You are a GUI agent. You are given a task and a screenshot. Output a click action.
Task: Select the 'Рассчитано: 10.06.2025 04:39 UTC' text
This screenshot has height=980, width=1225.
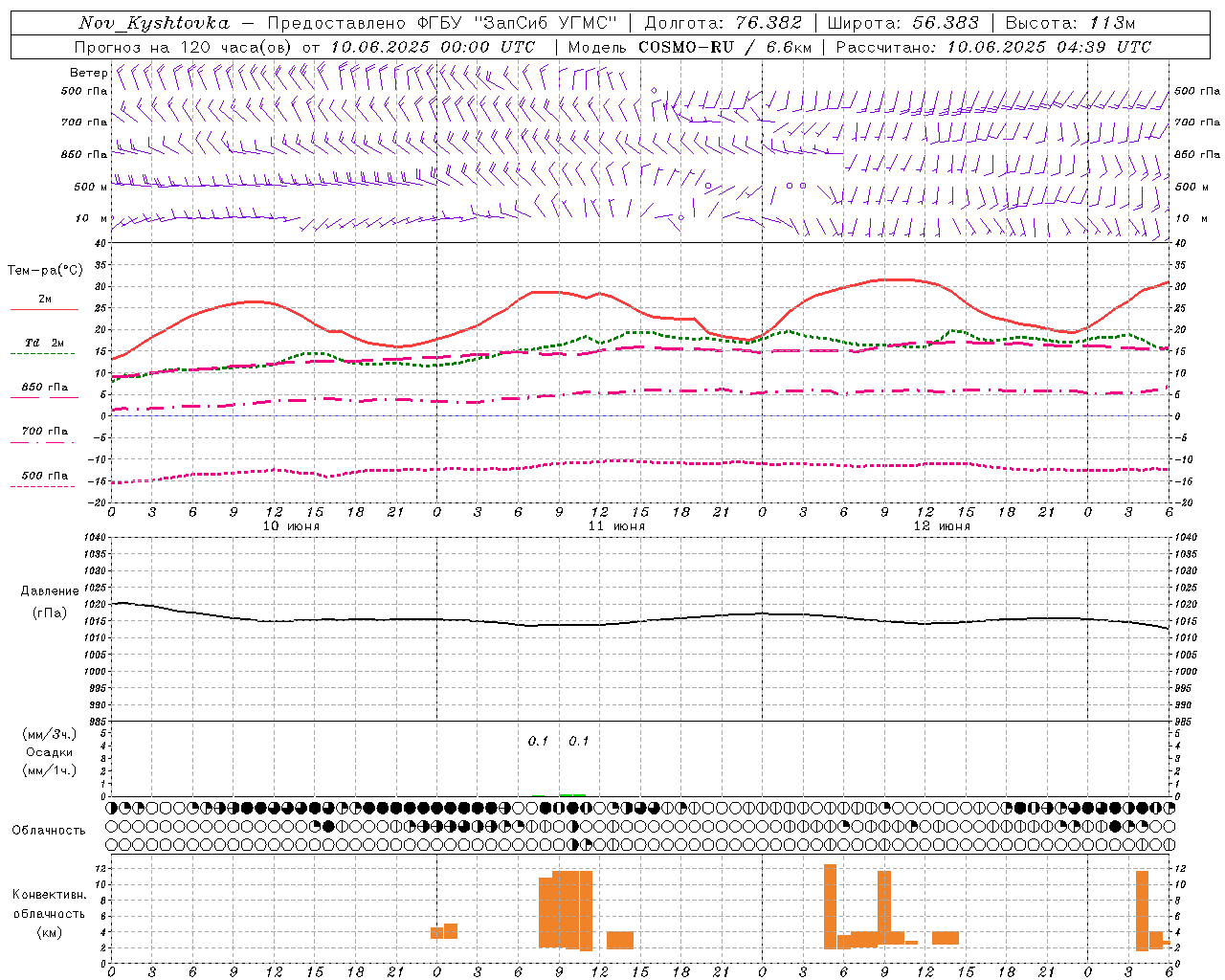(993, 47)
